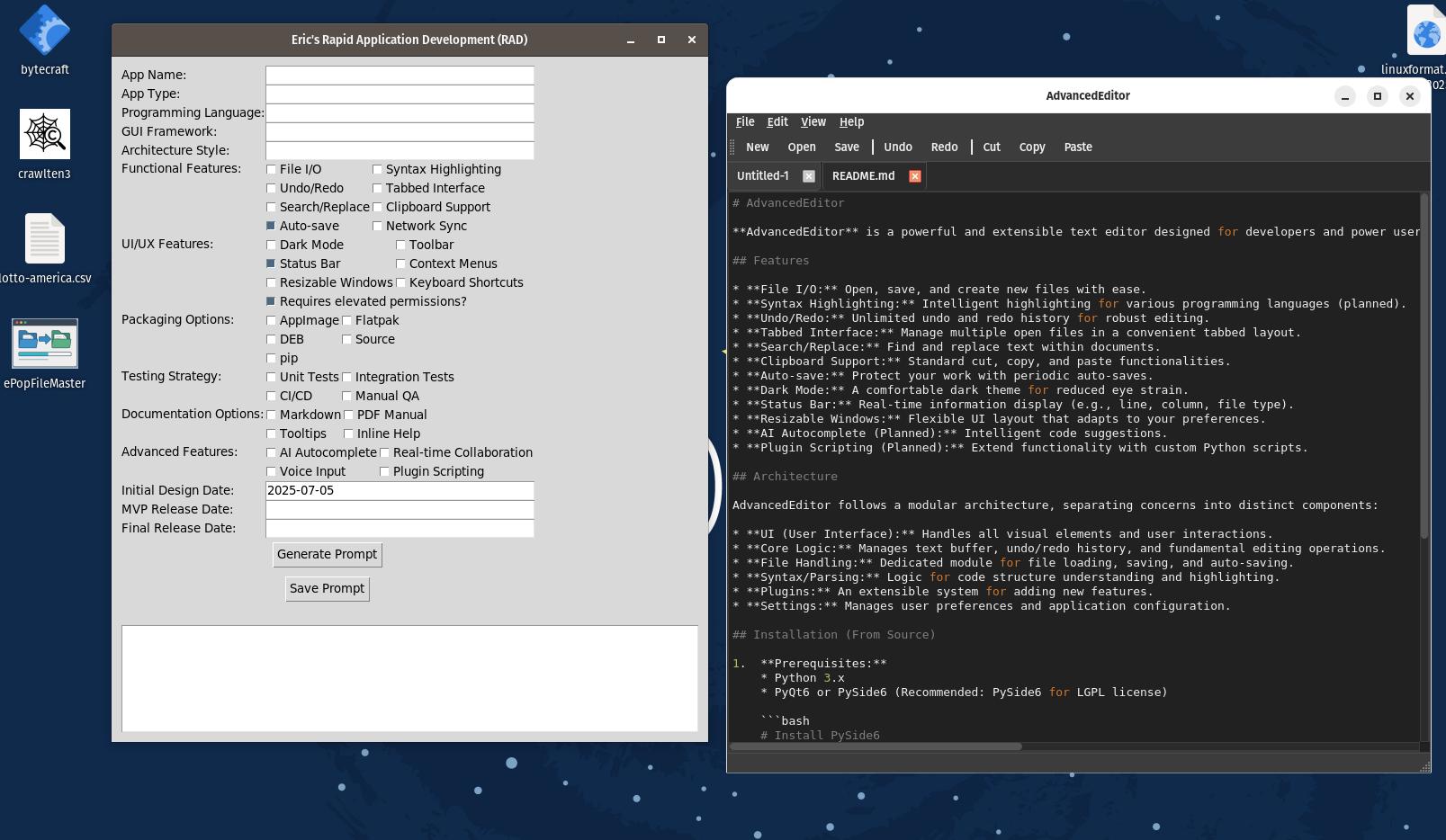Enable the File I/O checkbox

[271, 169]
